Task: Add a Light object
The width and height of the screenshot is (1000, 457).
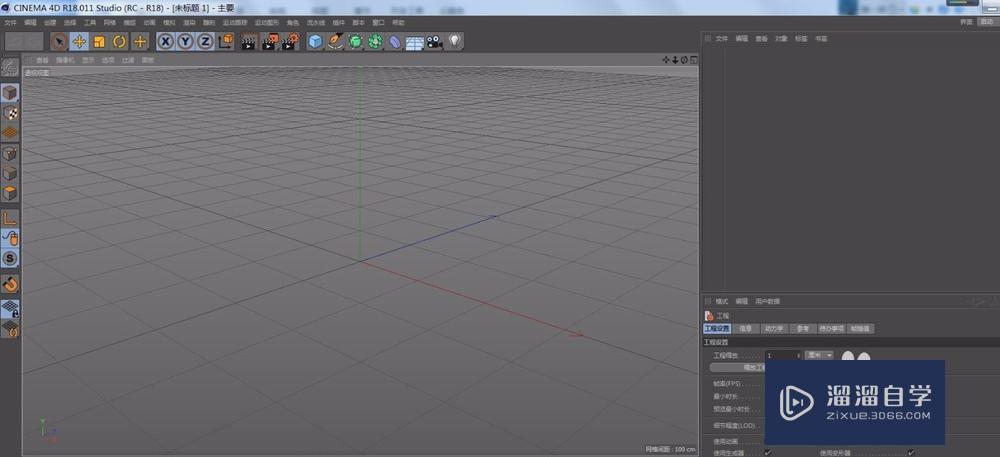Action: pyautogui.click(x=454, y=42)
